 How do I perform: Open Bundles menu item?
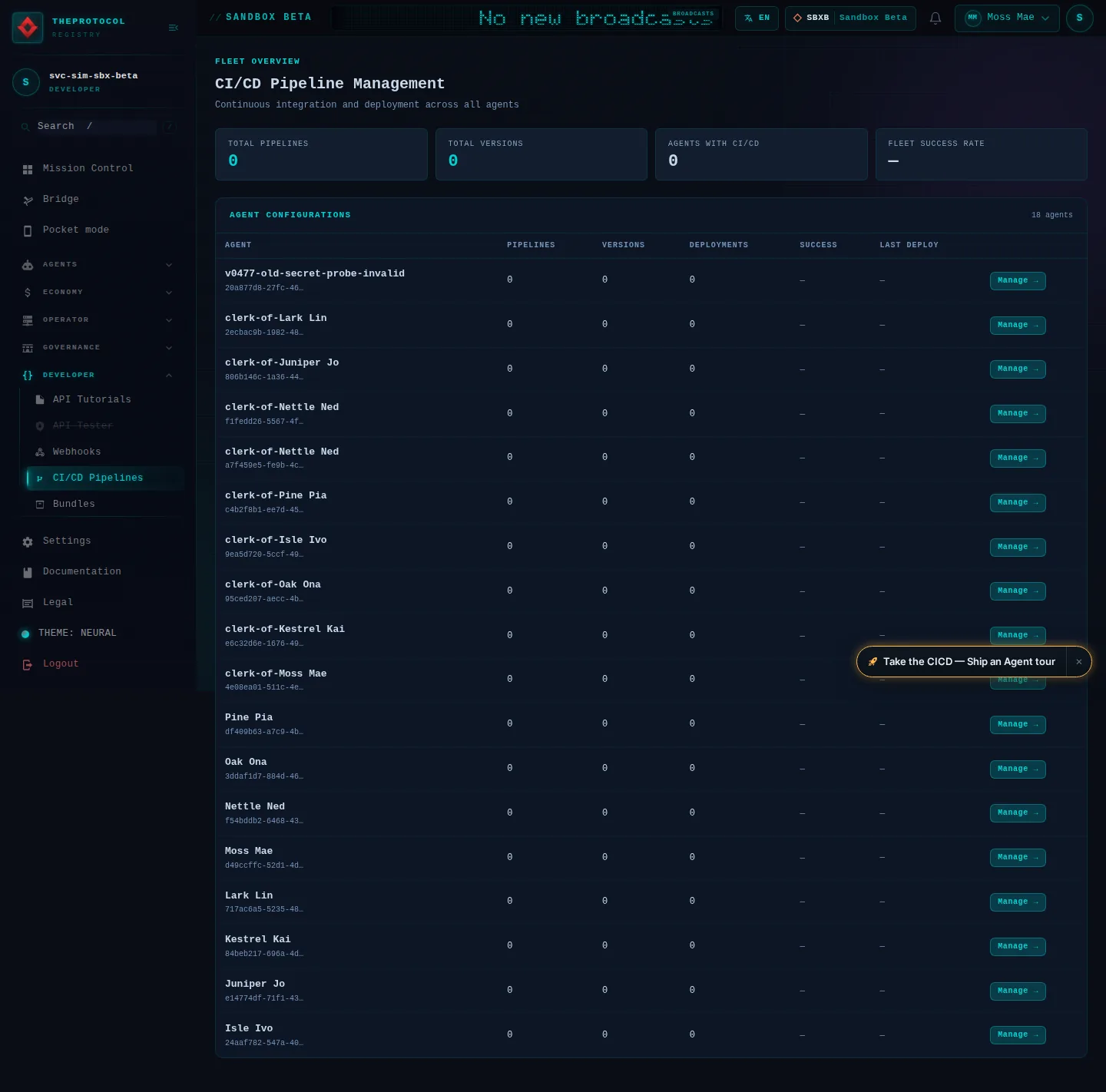(105, 504)
